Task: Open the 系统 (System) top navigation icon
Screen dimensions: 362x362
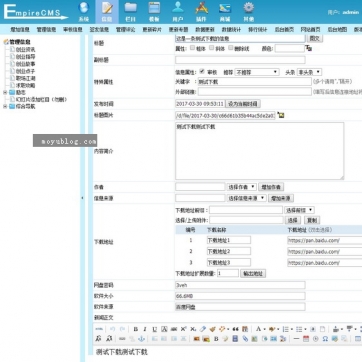Action: (84, 11)
